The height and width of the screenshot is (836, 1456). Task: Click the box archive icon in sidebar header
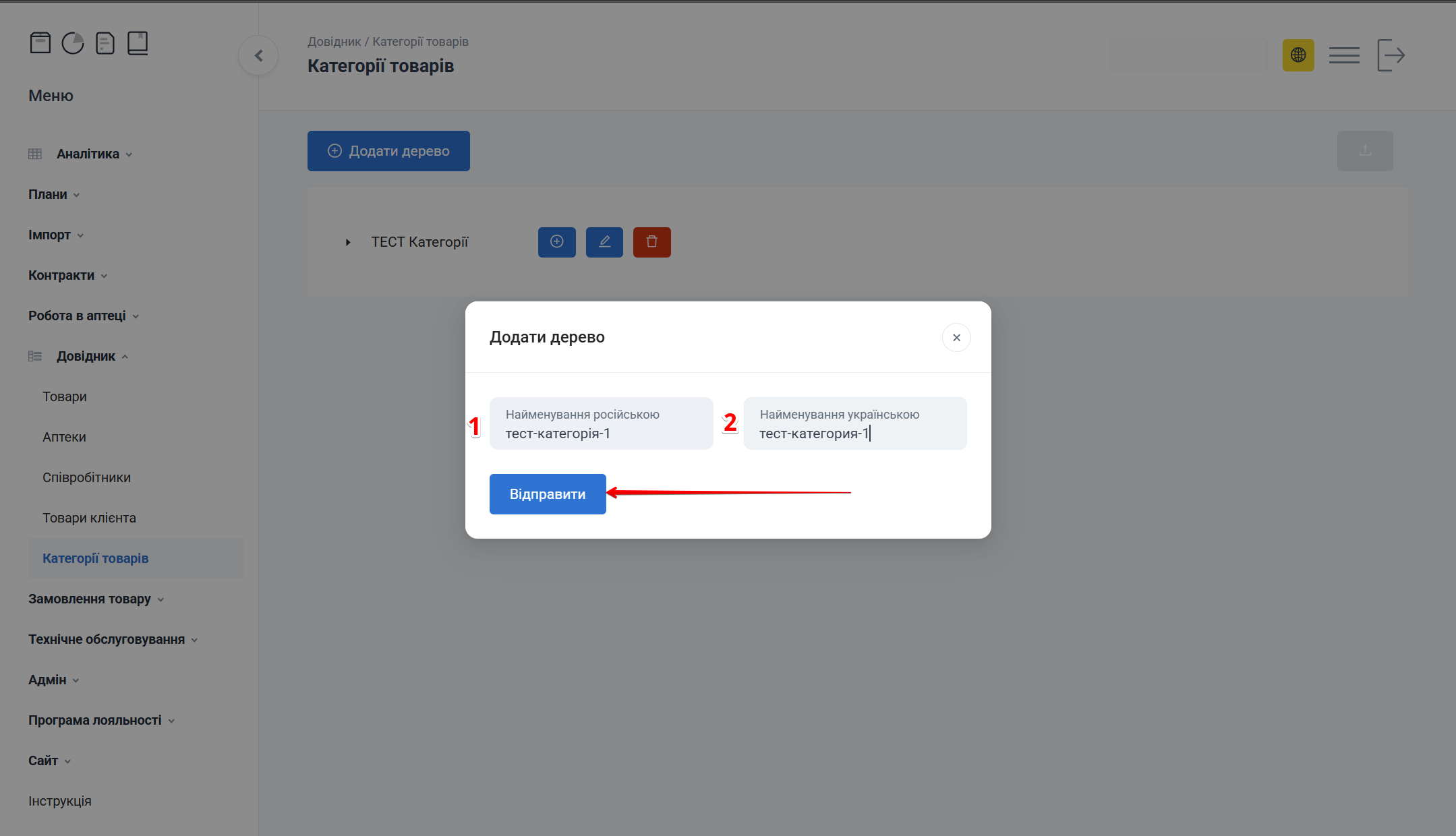[x=40, y=43]
